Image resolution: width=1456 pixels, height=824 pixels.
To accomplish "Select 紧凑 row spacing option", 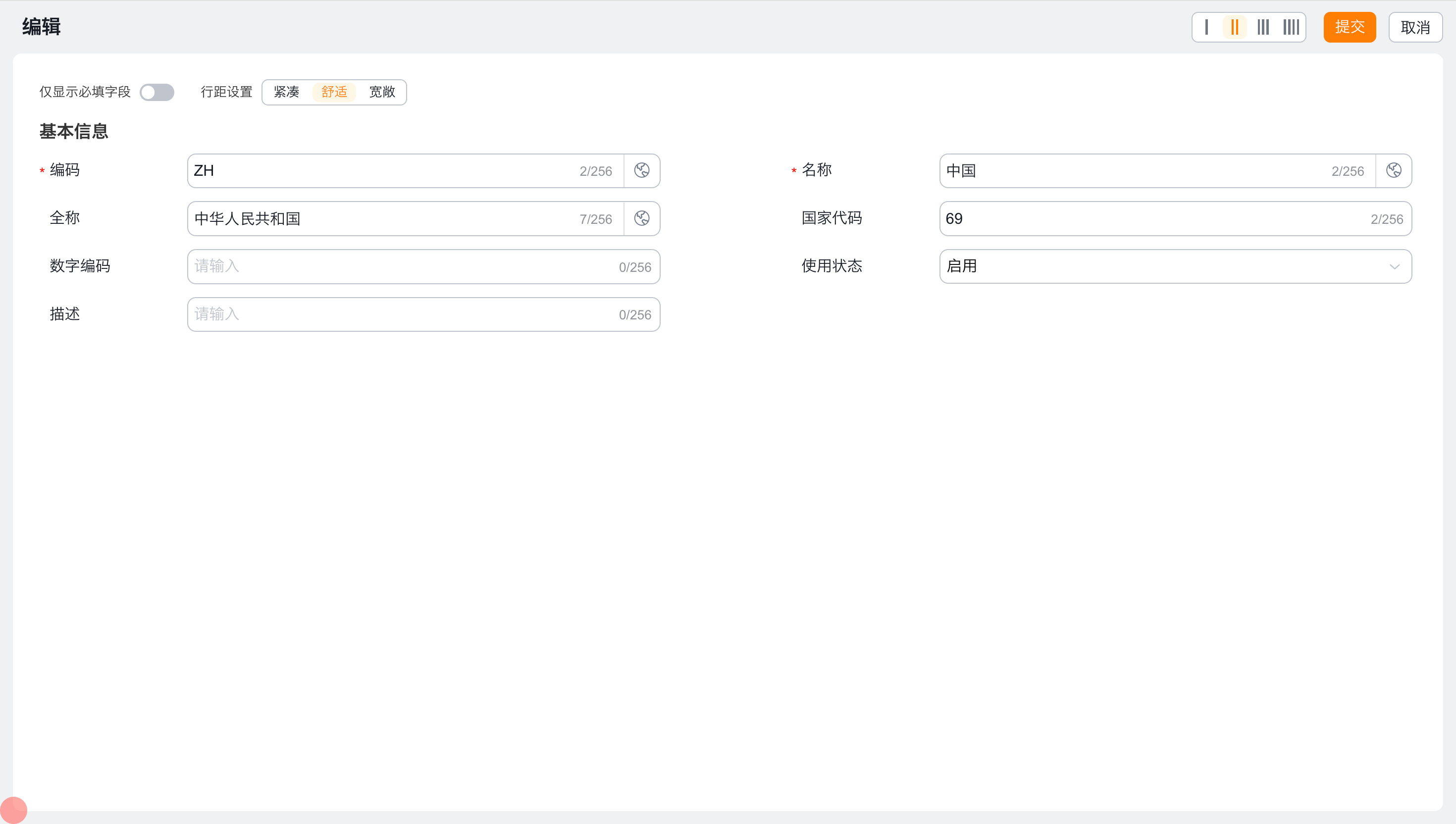I will (286, 92).
